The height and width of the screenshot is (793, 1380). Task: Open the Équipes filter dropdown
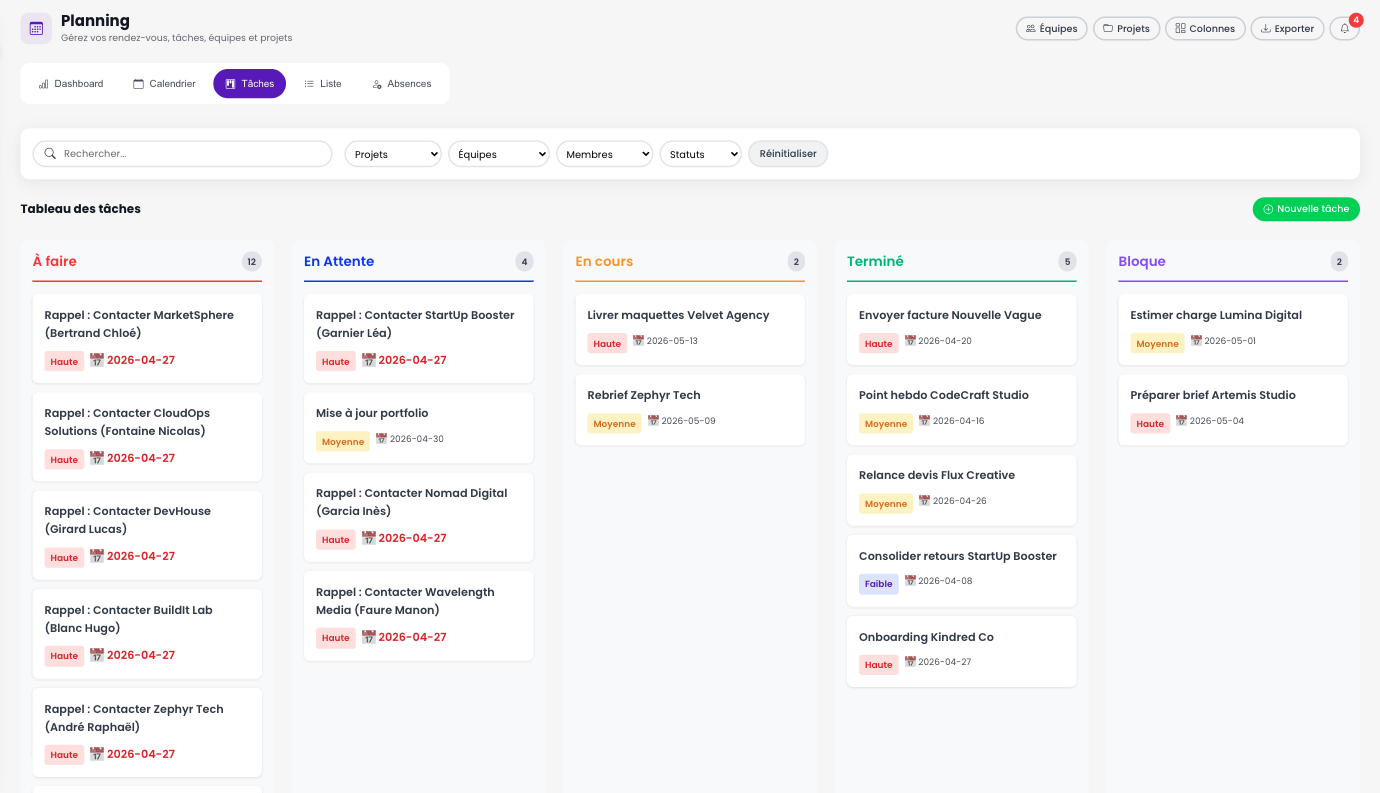click(x=499, y=154)
